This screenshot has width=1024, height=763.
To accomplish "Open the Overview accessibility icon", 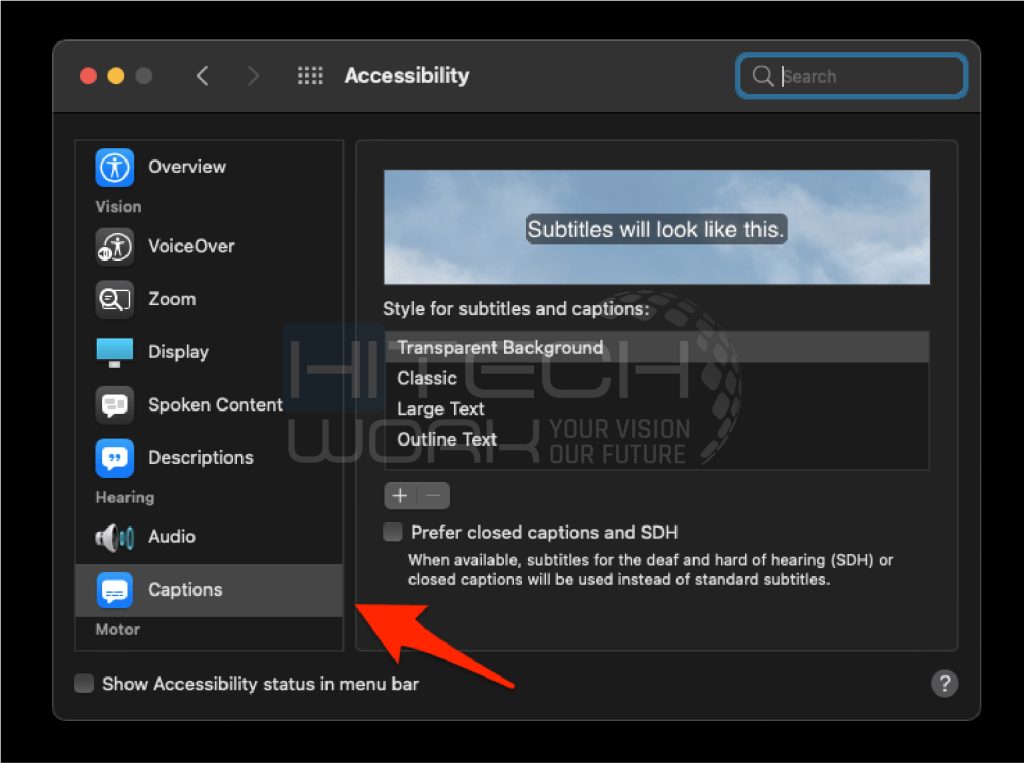I will click(x=115, y=167).
